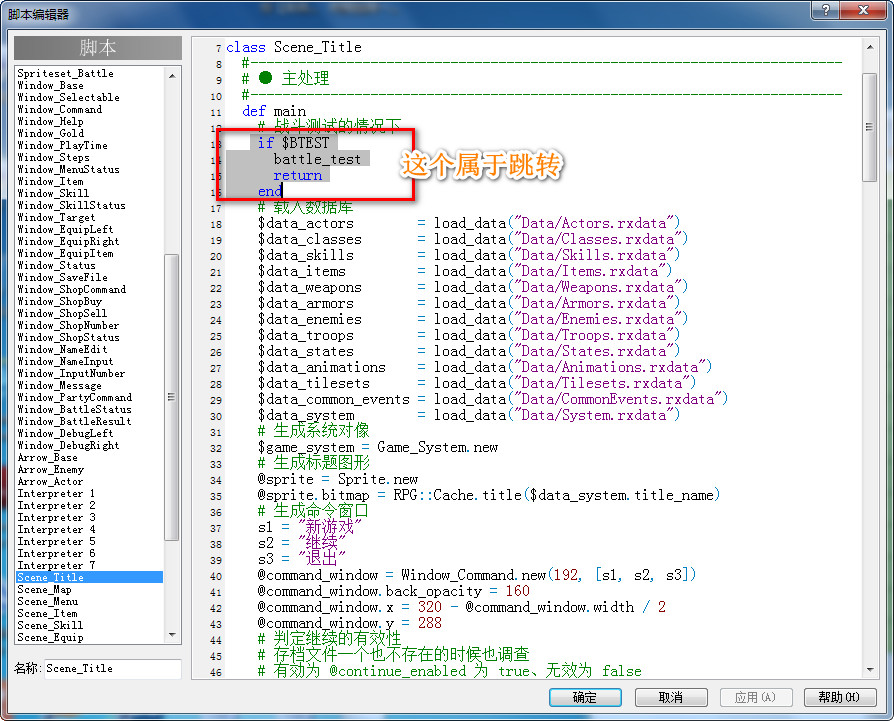This screenshot has width=894, height=721.
Task: Click the "@command_window.back_opacity = 160" line
Action: pos(393,591)
